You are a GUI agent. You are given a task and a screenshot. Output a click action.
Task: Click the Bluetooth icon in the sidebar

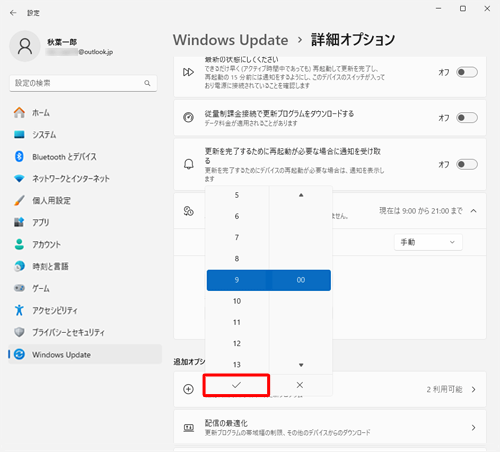[19, 156]
